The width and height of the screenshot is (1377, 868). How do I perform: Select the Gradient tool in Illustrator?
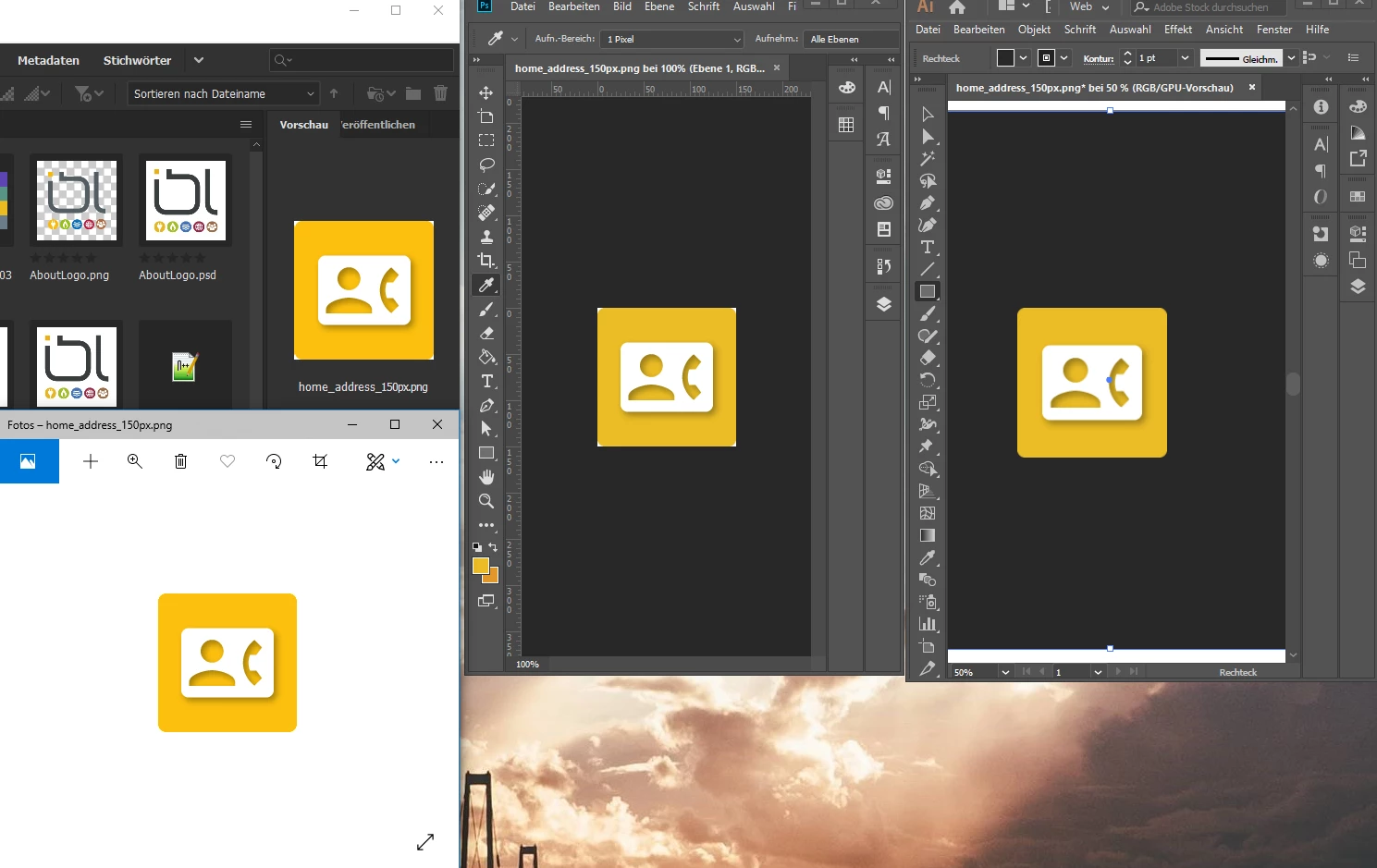click(x=928, y=535)
